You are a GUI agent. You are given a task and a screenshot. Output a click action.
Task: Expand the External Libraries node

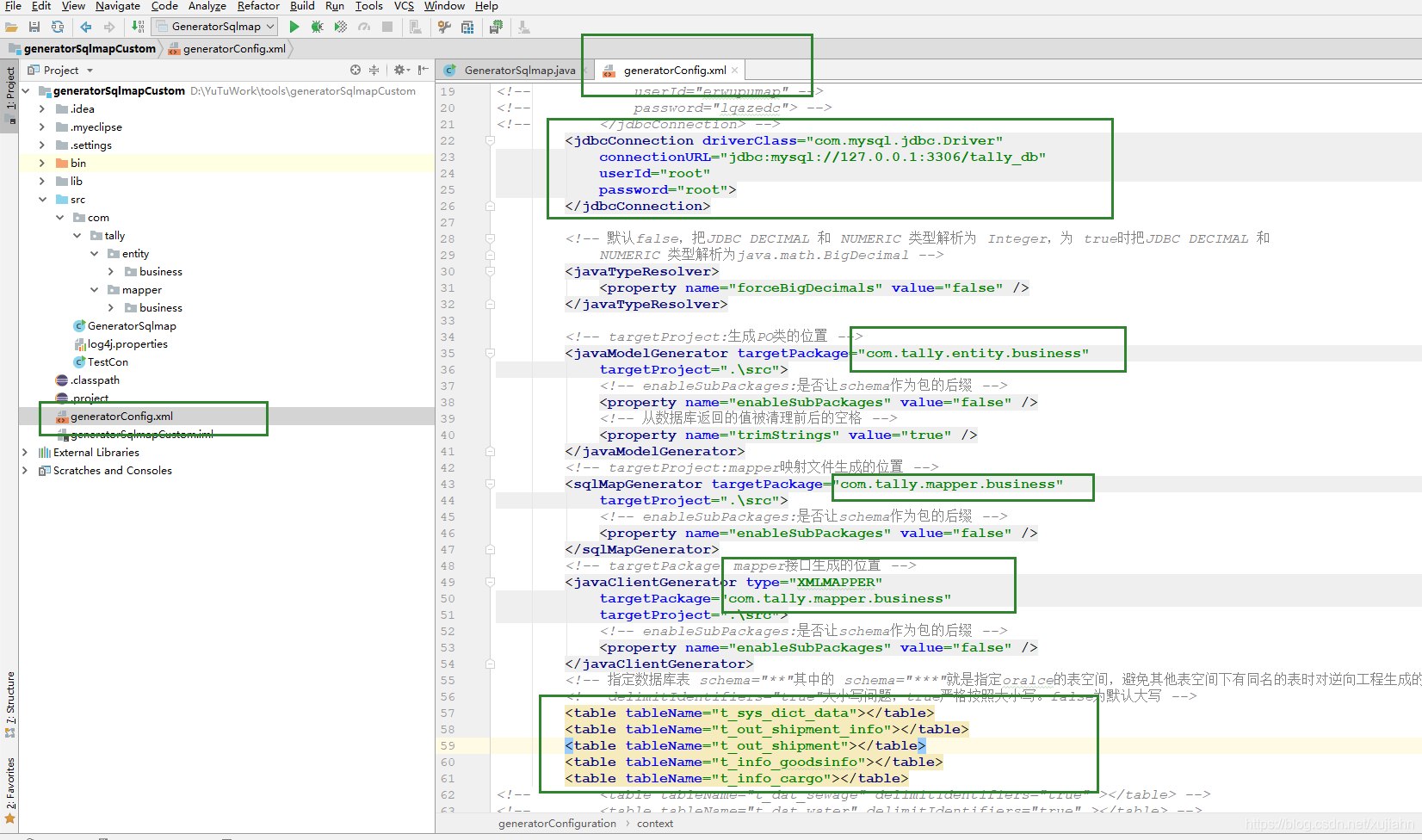(24, 452)
